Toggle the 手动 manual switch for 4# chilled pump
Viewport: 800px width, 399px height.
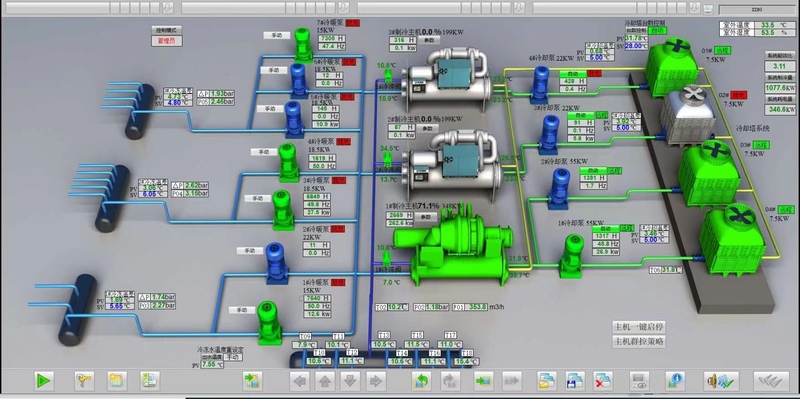[x=264, y=152]
